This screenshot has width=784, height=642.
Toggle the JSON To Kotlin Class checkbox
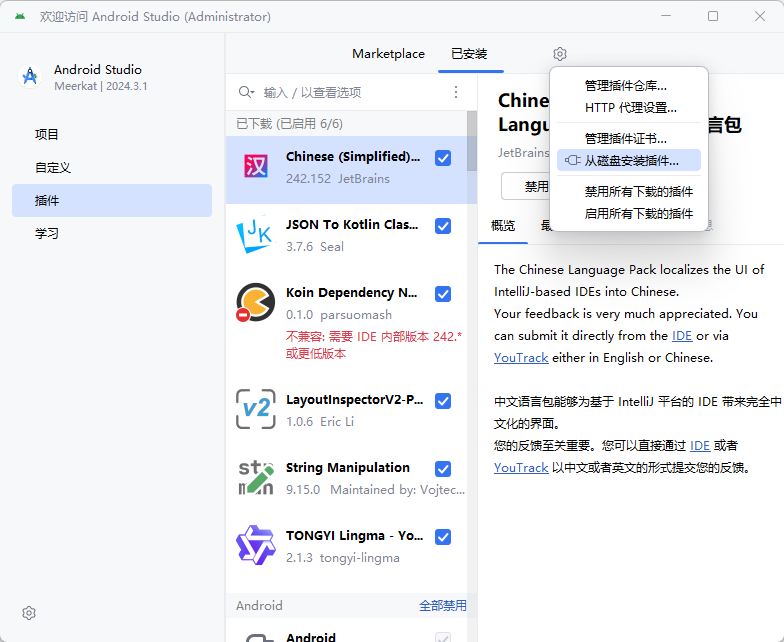tap(443, 226)
